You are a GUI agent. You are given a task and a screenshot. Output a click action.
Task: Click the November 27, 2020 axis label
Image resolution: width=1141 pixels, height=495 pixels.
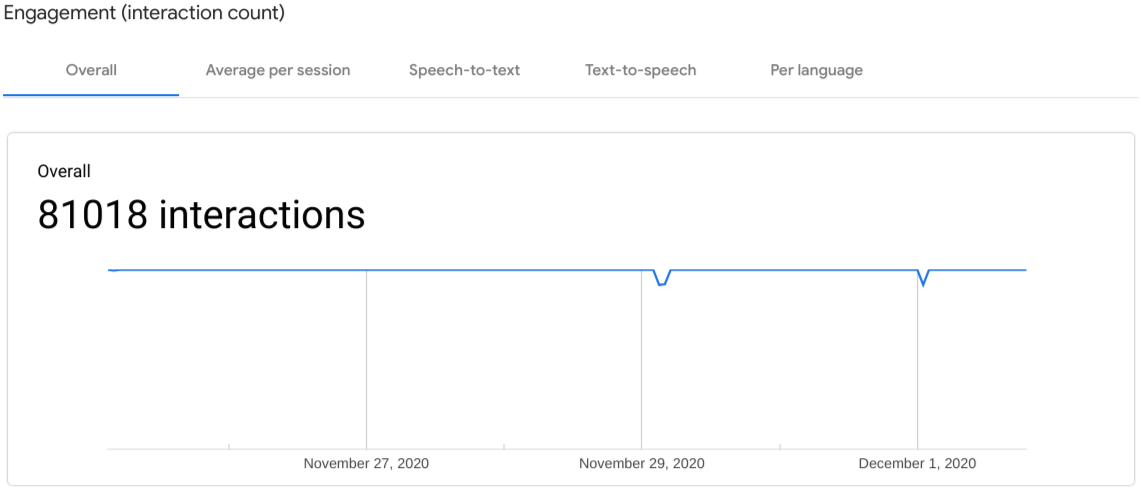(x=366, y=464)
